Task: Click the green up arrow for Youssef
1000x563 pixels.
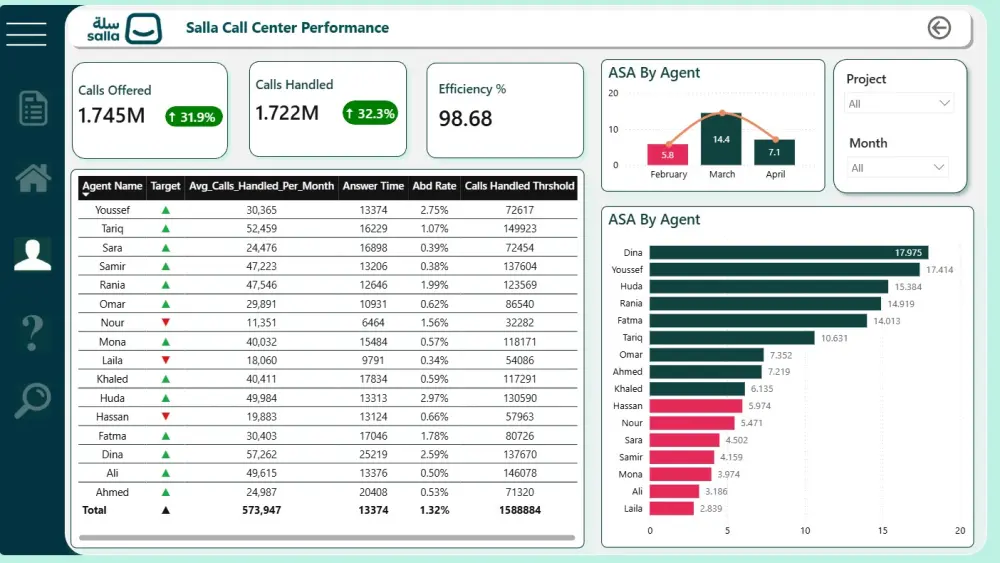Action: click(x=166, y=210)
